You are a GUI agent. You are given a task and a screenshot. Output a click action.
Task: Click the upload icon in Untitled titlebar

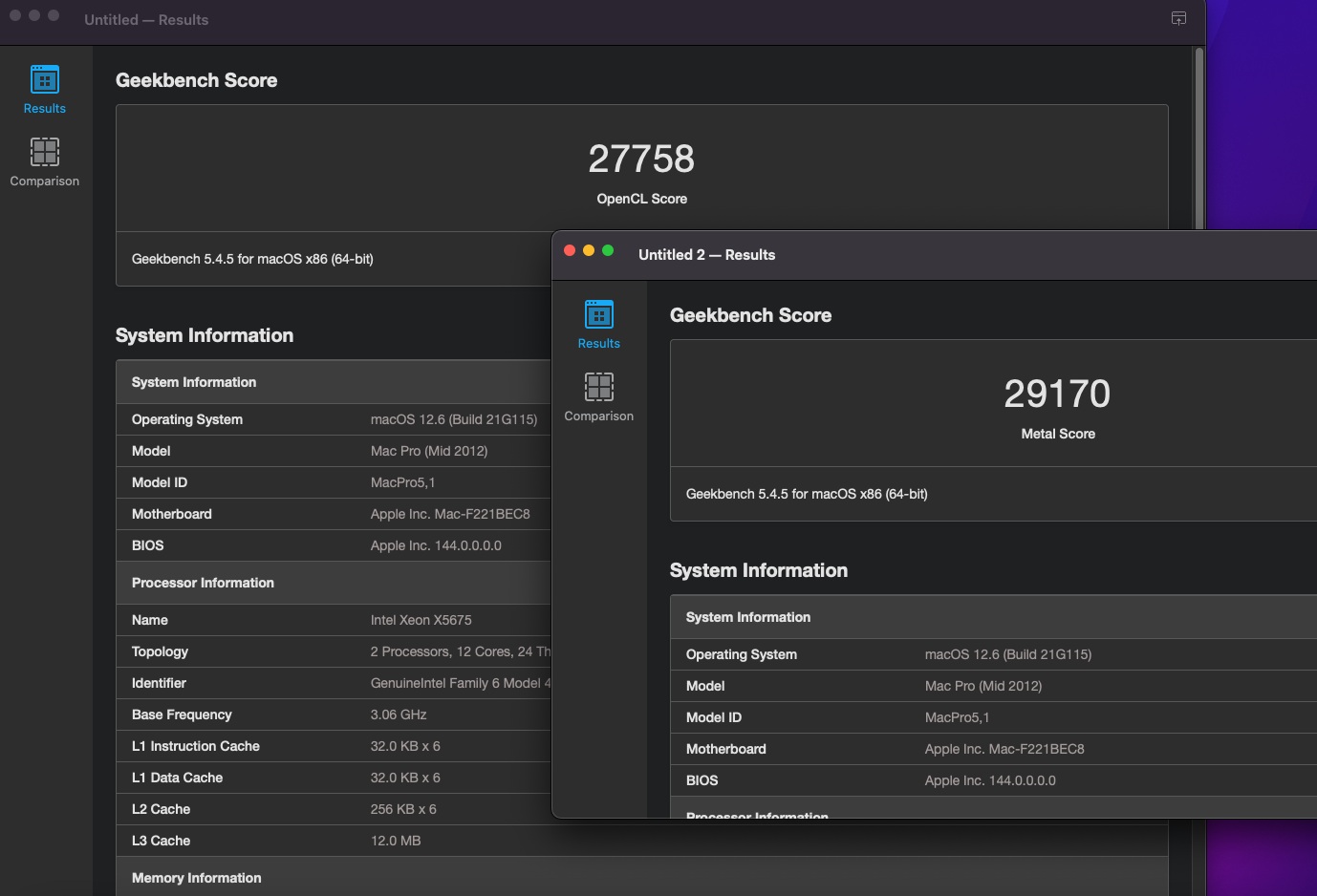click(x=1179, y=19)
